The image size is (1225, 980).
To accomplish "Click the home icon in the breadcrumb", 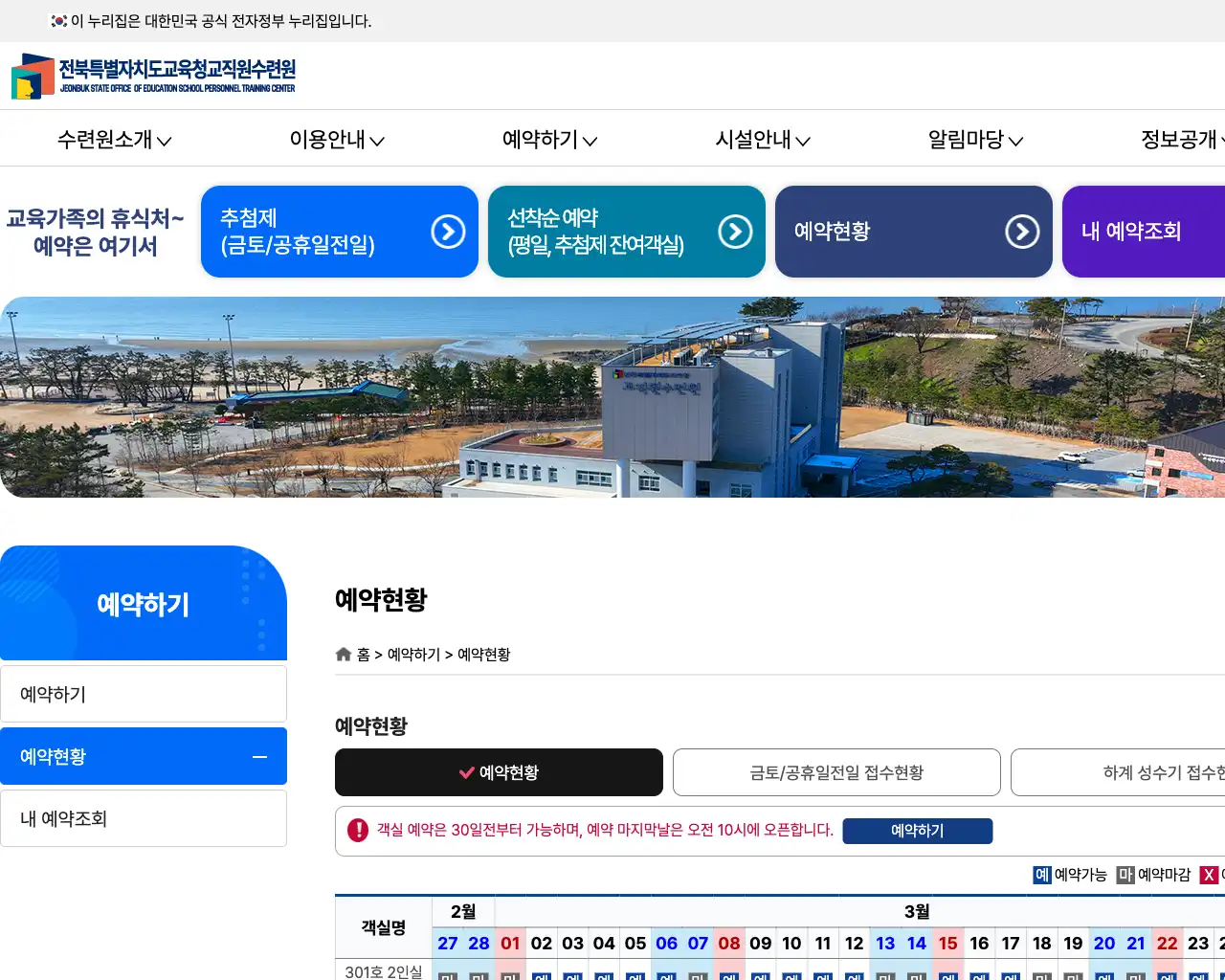I will [343, 654].
